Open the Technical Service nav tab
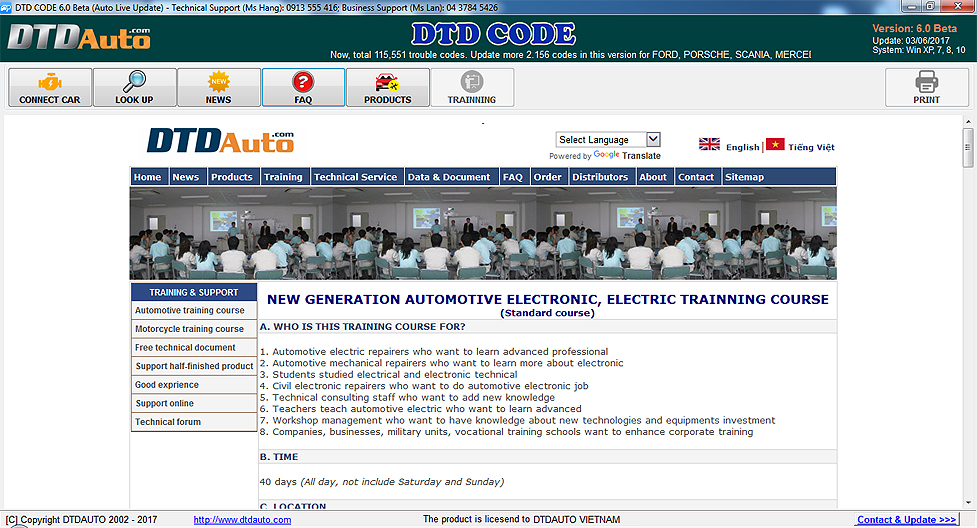This screenshot has width=977, height=528. tap(356, 177)
